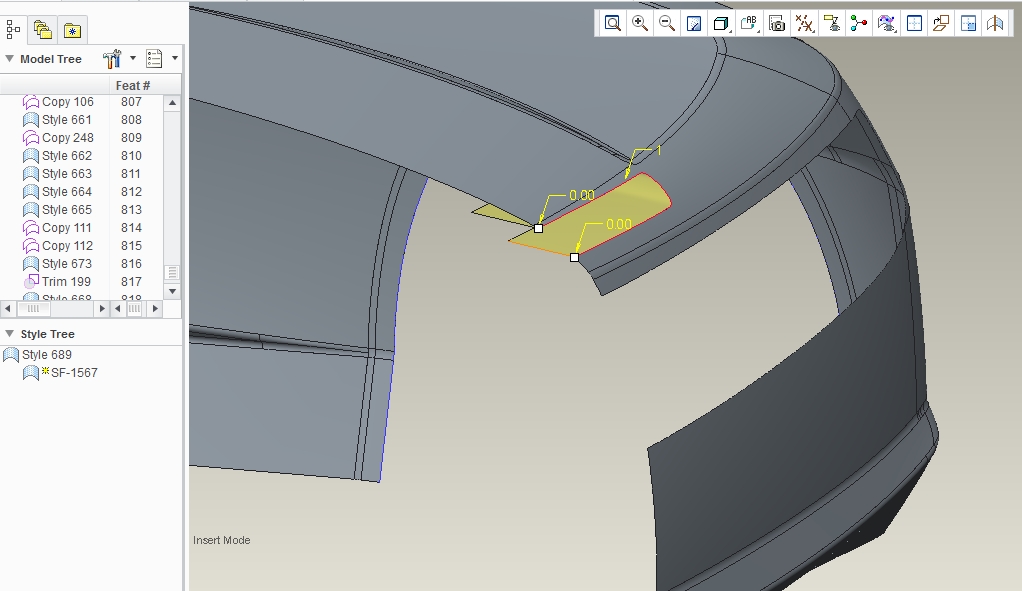The width and height of the screenshot is (1022, 591).
Task: Click the Repaint screen icon
Action: tap(694, 24)
